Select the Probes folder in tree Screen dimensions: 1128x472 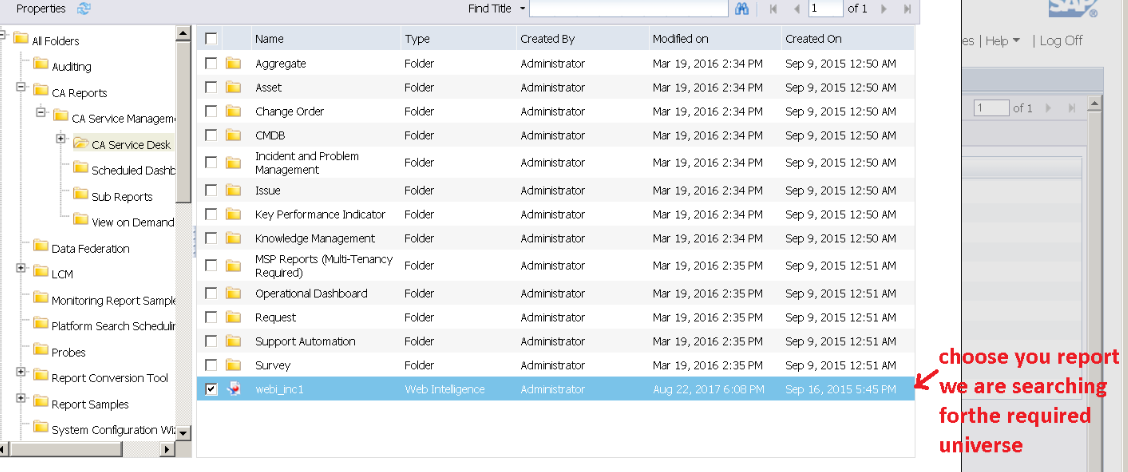coord(68,353)
